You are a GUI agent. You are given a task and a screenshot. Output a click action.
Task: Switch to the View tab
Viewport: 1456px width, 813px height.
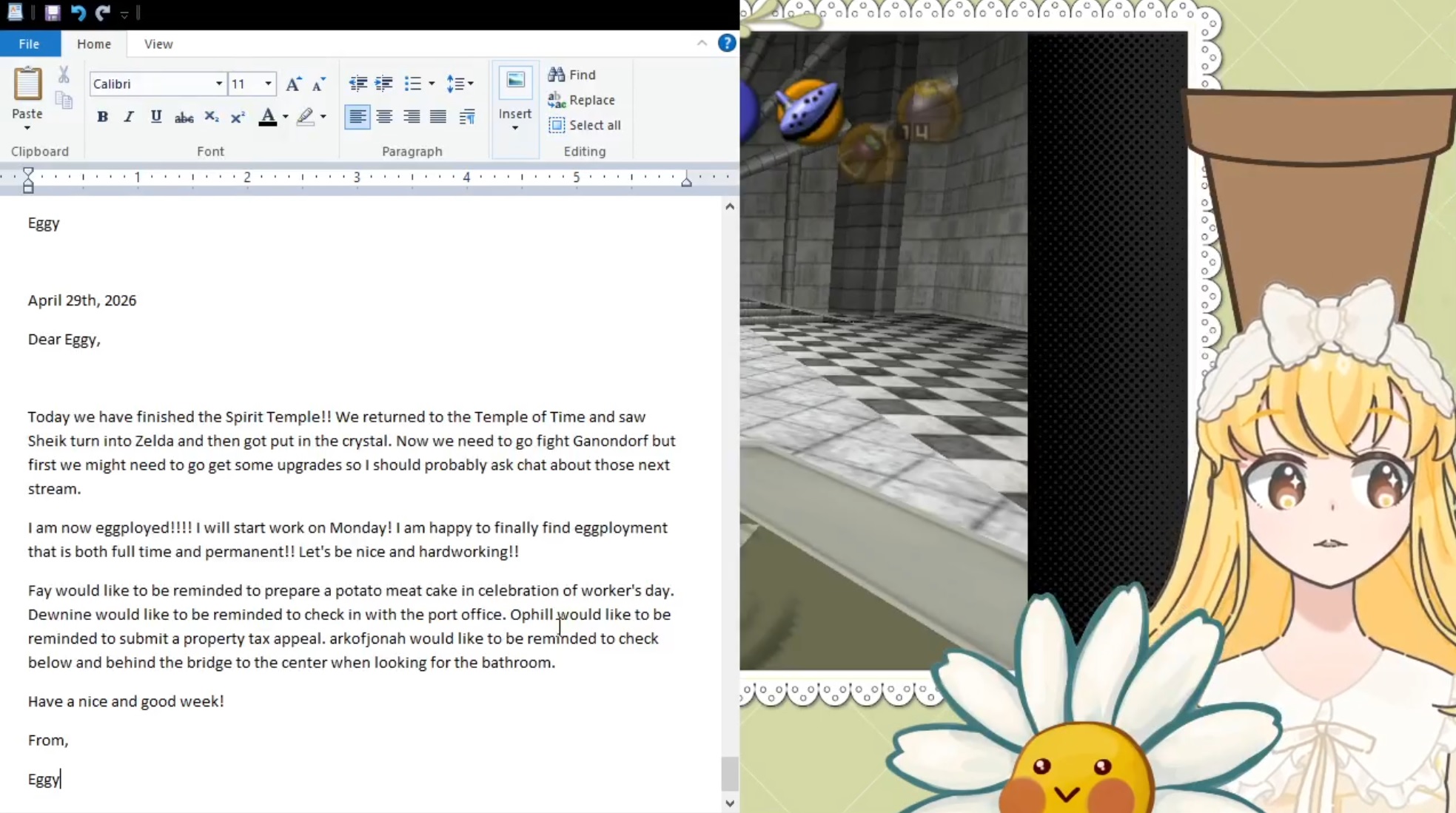pyautogui.click(x=158, y=44)
